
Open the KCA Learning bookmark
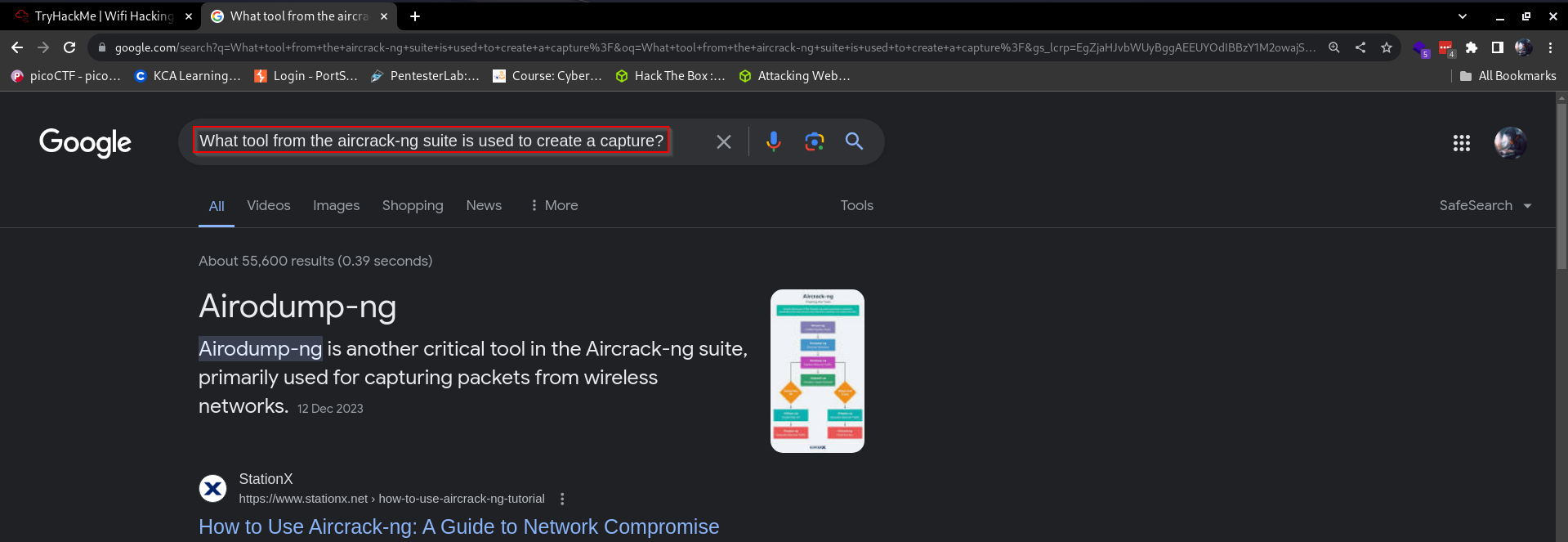[x=187, y=76]
